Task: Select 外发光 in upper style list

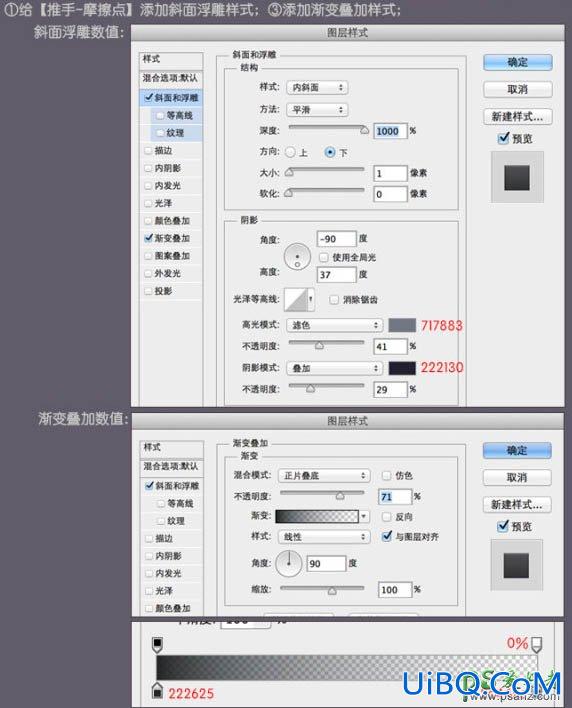Action: (x=167, y=273)
